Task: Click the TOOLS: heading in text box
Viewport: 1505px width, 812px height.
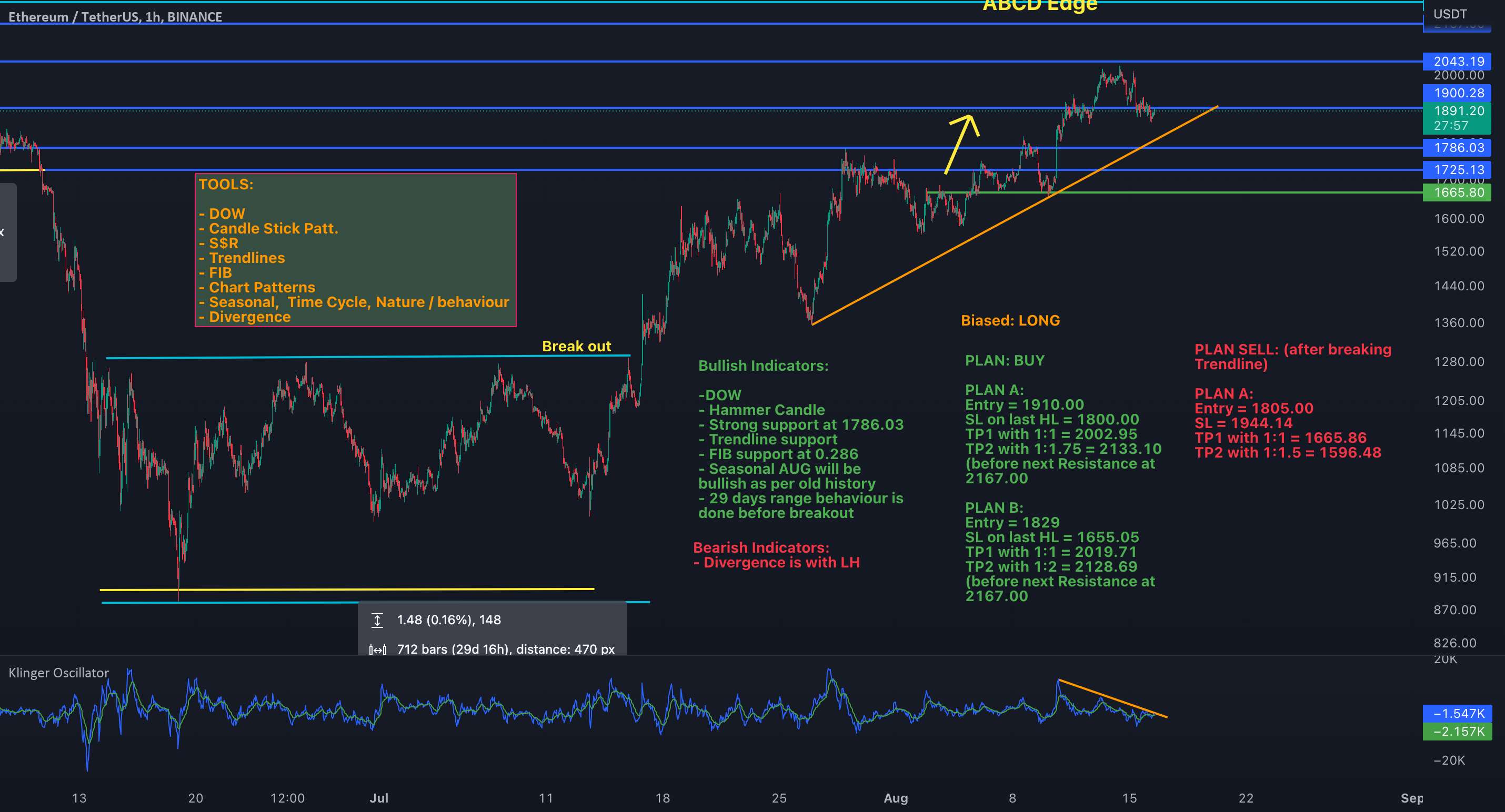Action: coord(226,185)
